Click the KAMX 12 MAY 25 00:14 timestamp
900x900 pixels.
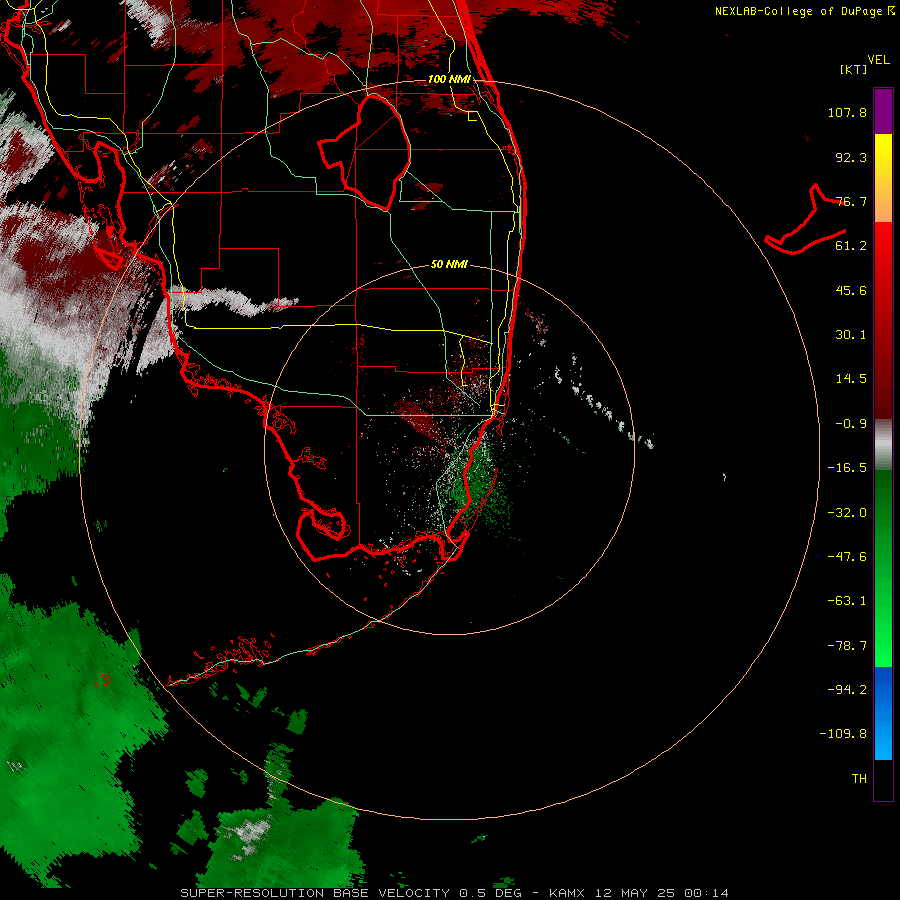pyautogui.click(x=638, y=893)
